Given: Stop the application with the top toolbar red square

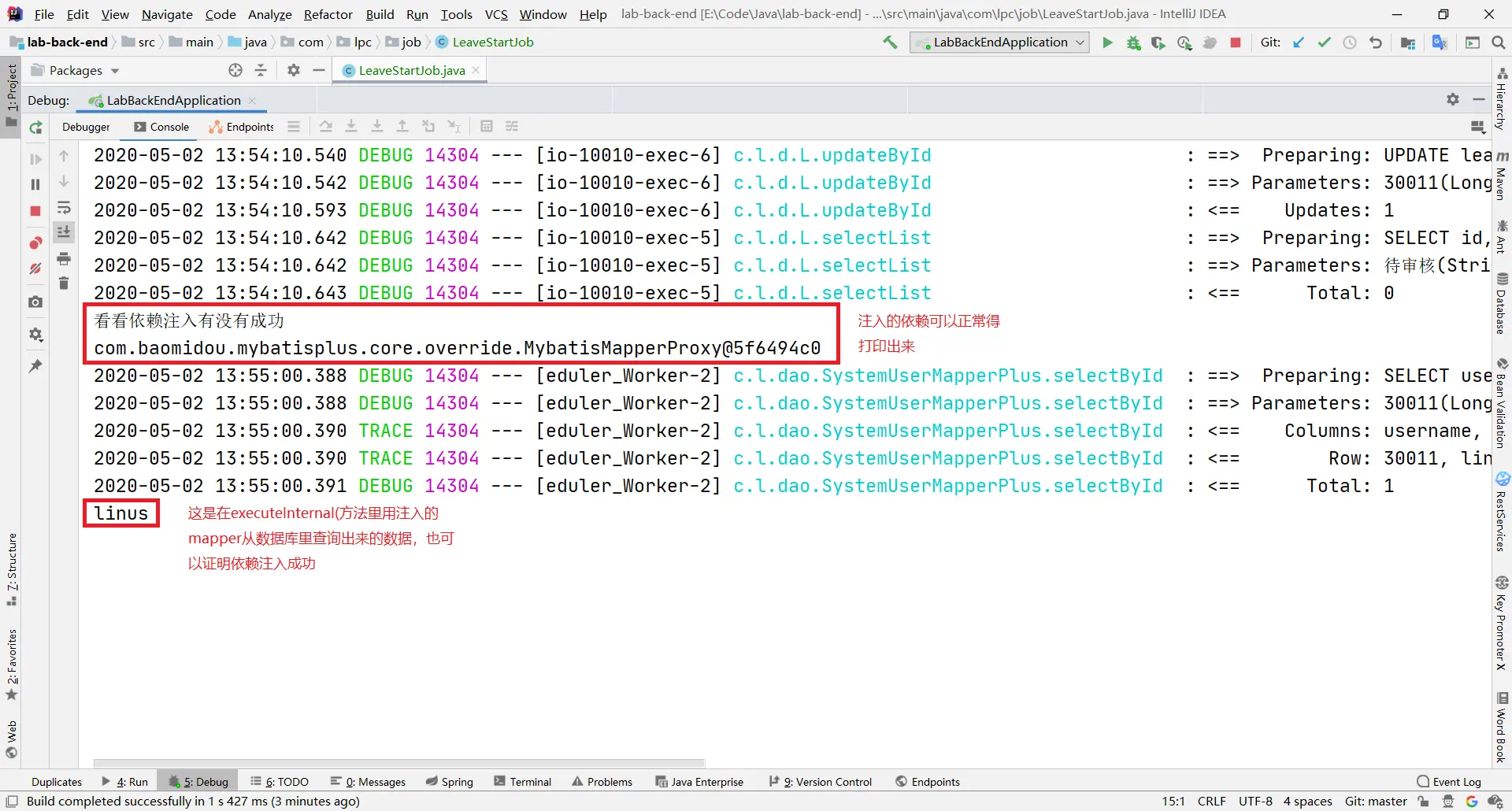Looking at the screenshot, I should tap(1236, 43).
